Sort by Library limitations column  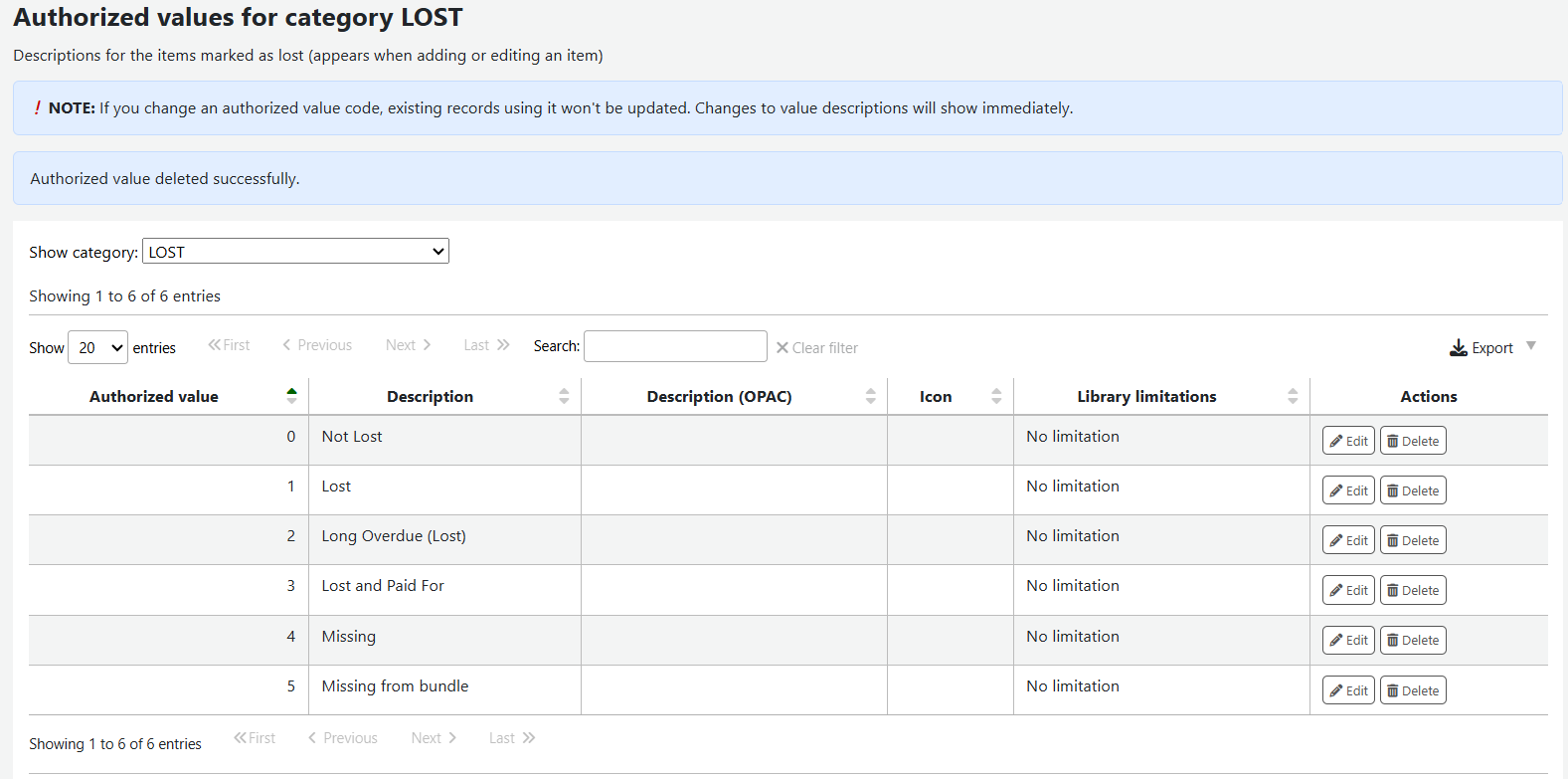coord(1146,396)
